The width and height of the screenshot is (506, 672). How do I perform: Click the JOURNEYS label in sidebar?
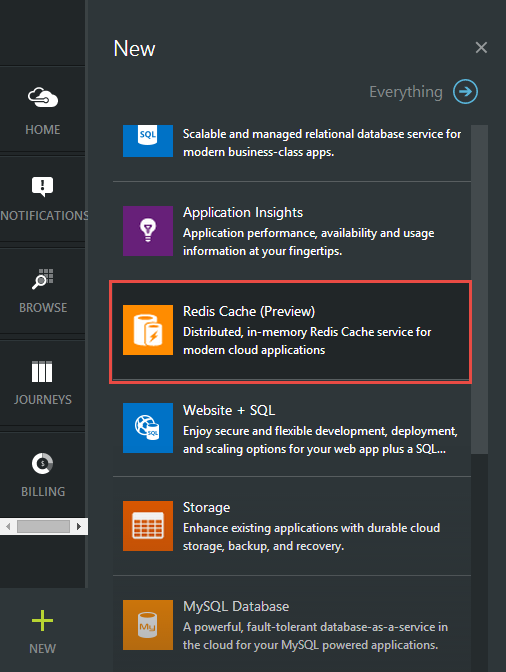pyautogui.click(x=42, y=400)
